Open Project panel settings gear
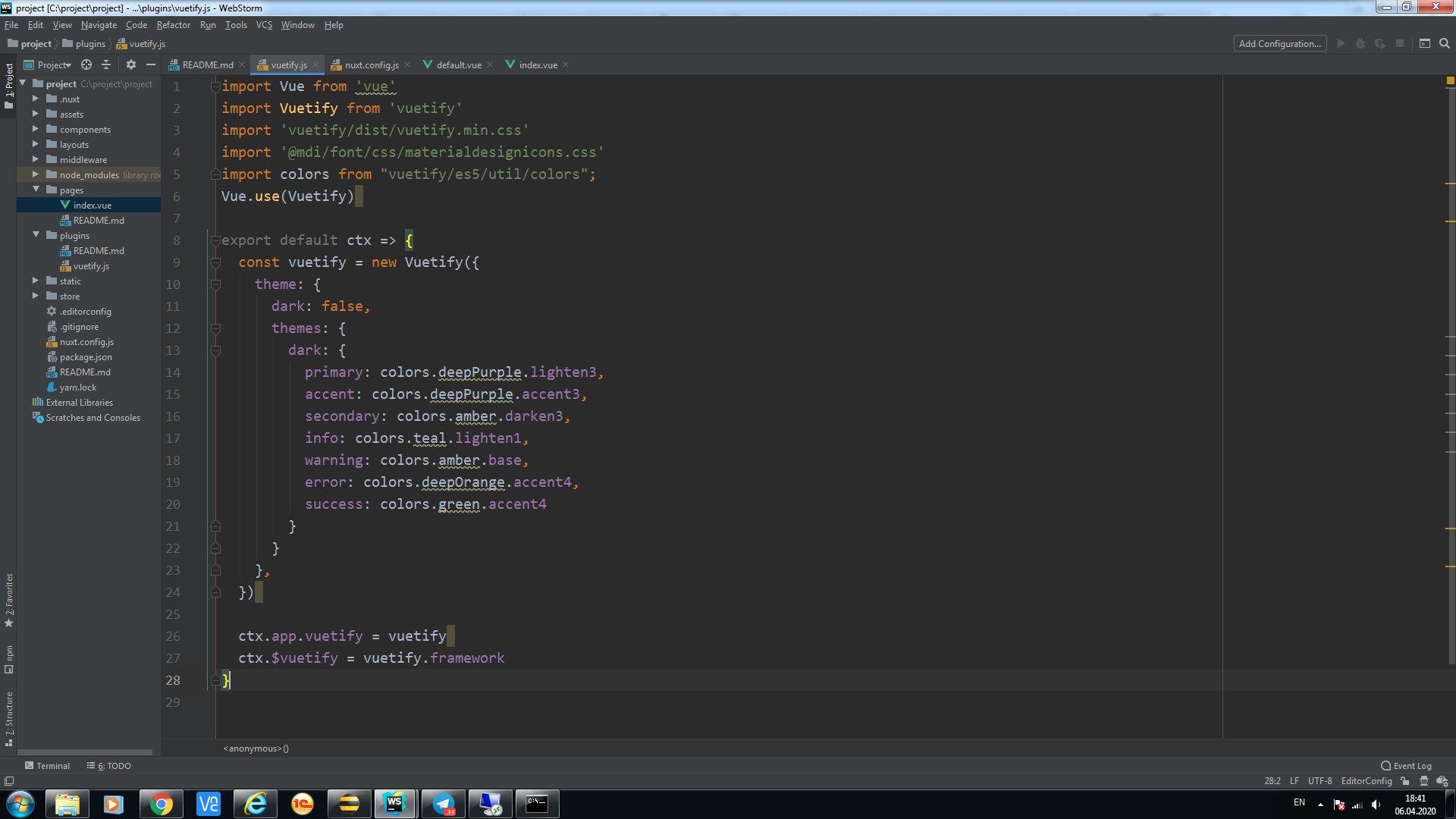Screen dimensions: 1456x819 coord(130,64)
